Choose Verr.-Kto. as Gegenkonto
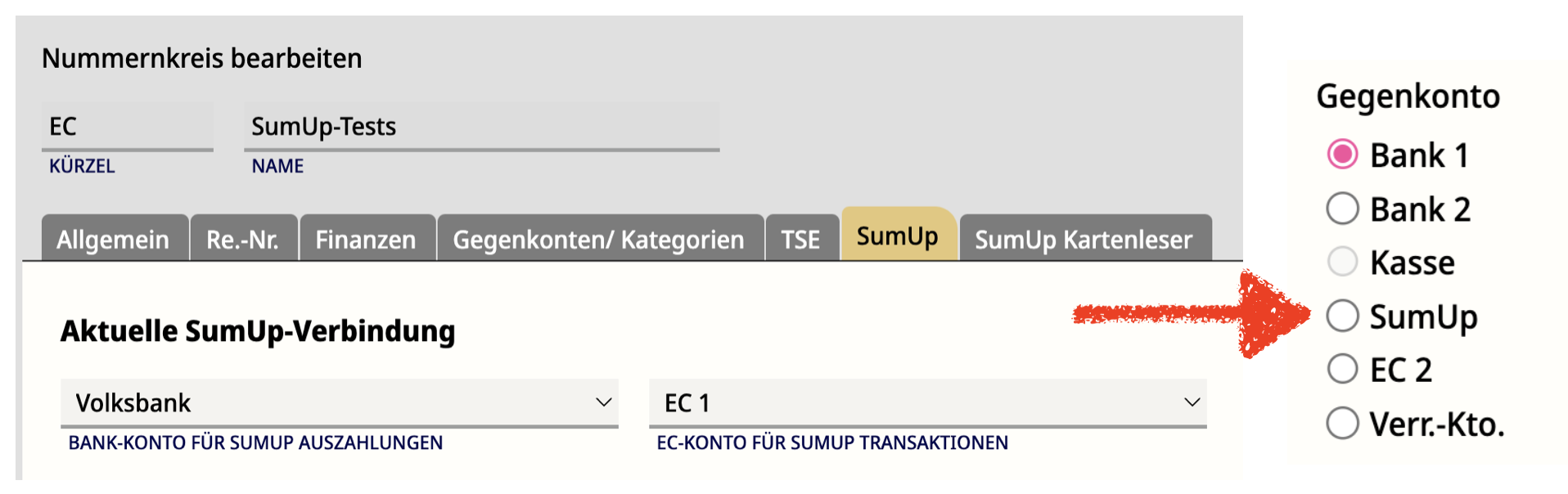The width and height of the screenshot is (1568, 494). (1342, 423)
